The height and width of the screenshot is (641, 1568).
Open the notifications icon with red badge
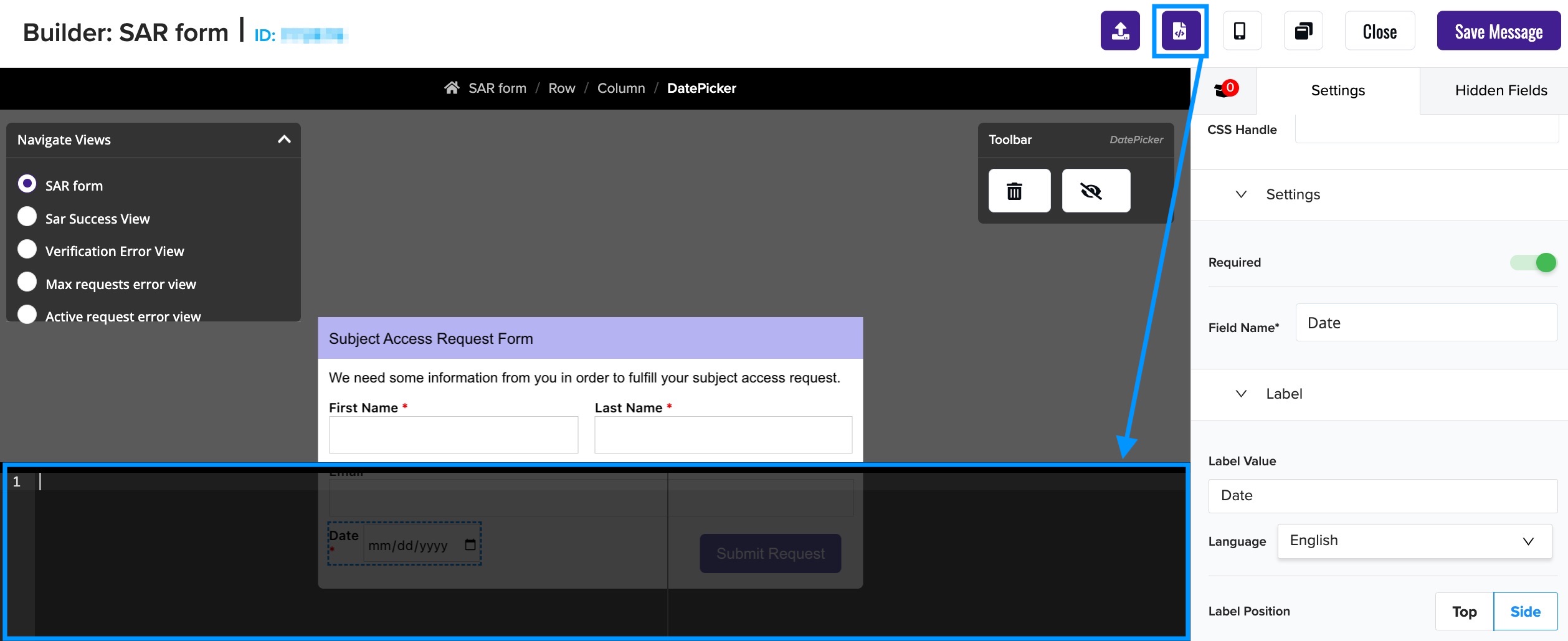click(1224, 90)
